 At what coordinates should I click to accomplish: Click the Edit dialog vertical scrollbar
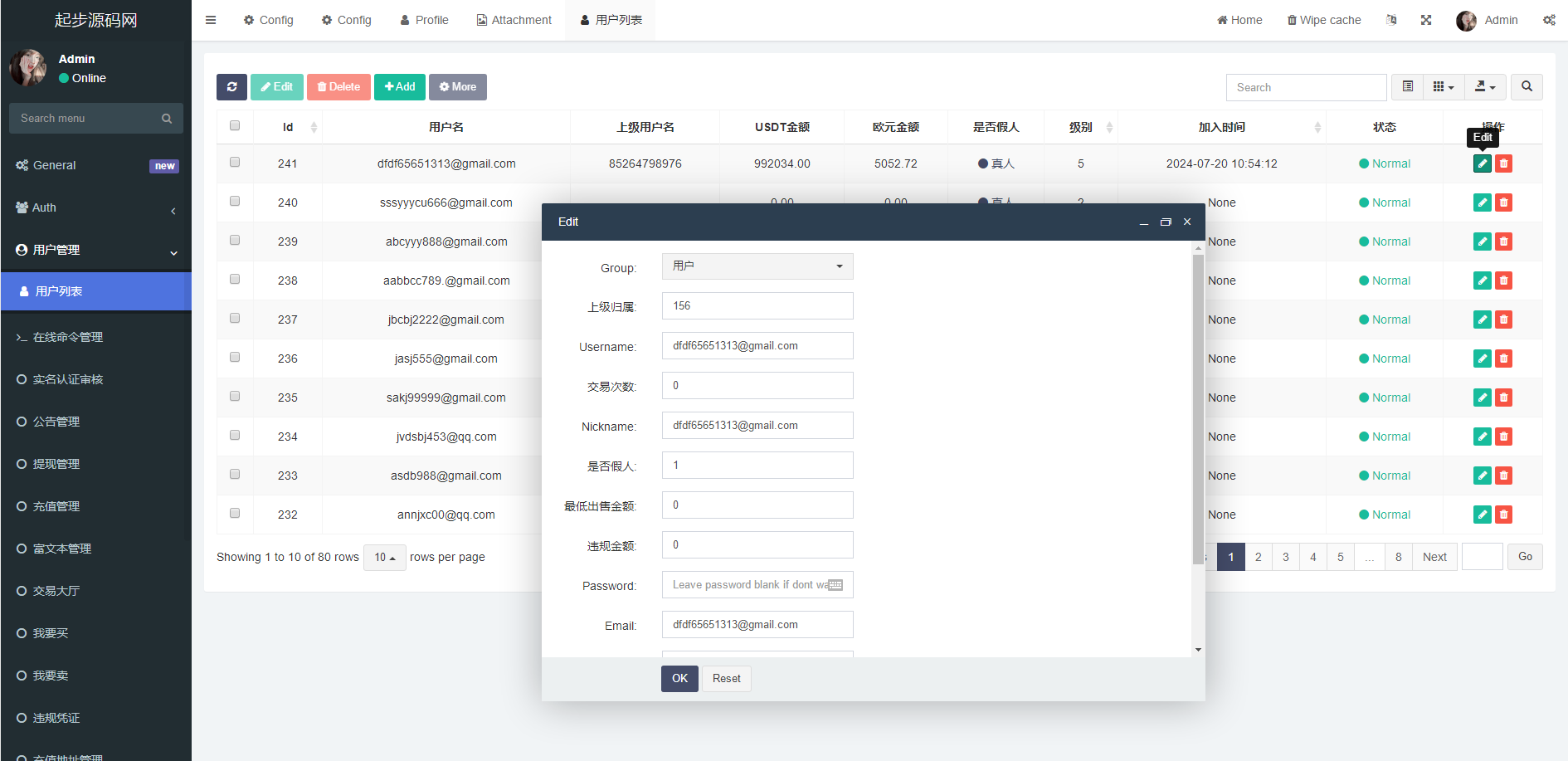pyautogui.click(x=1197, y=407)
